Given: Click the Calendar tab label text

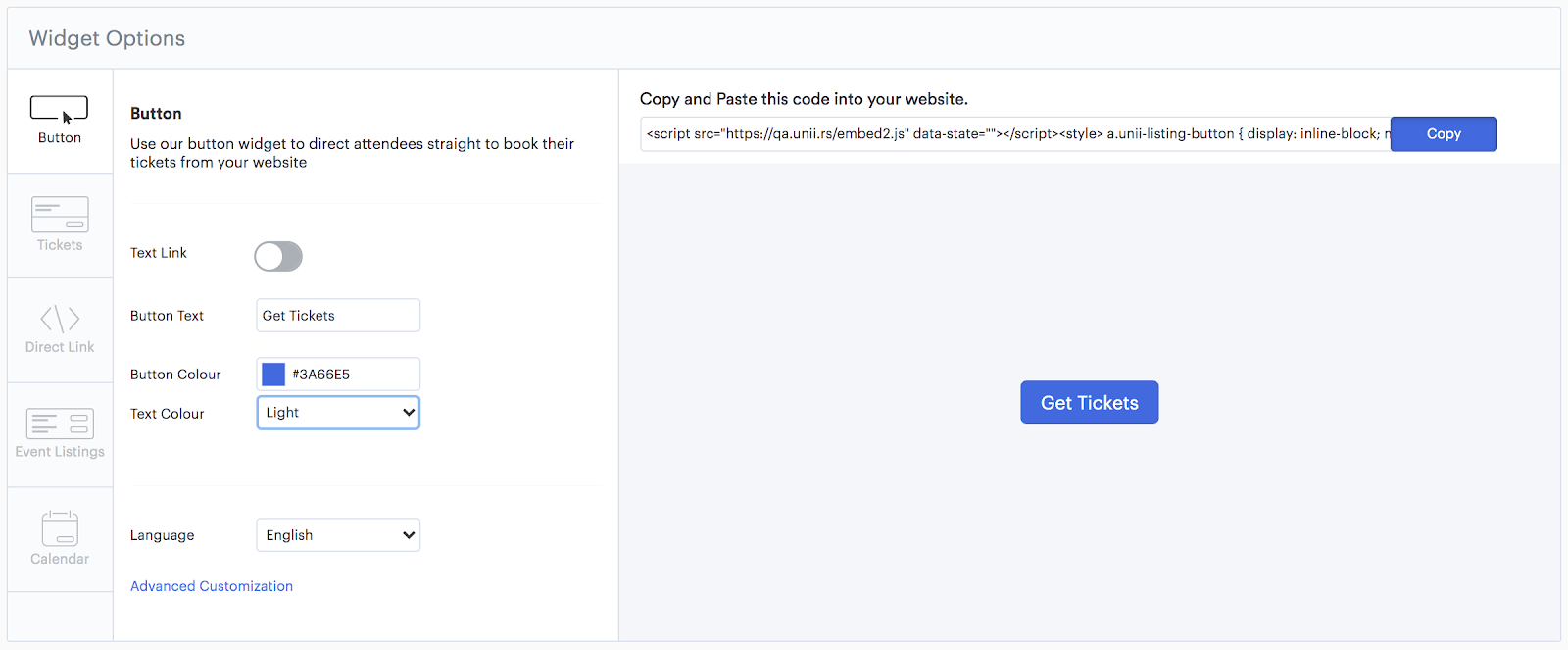Looking at the screenshot, I should click(60, 559).
